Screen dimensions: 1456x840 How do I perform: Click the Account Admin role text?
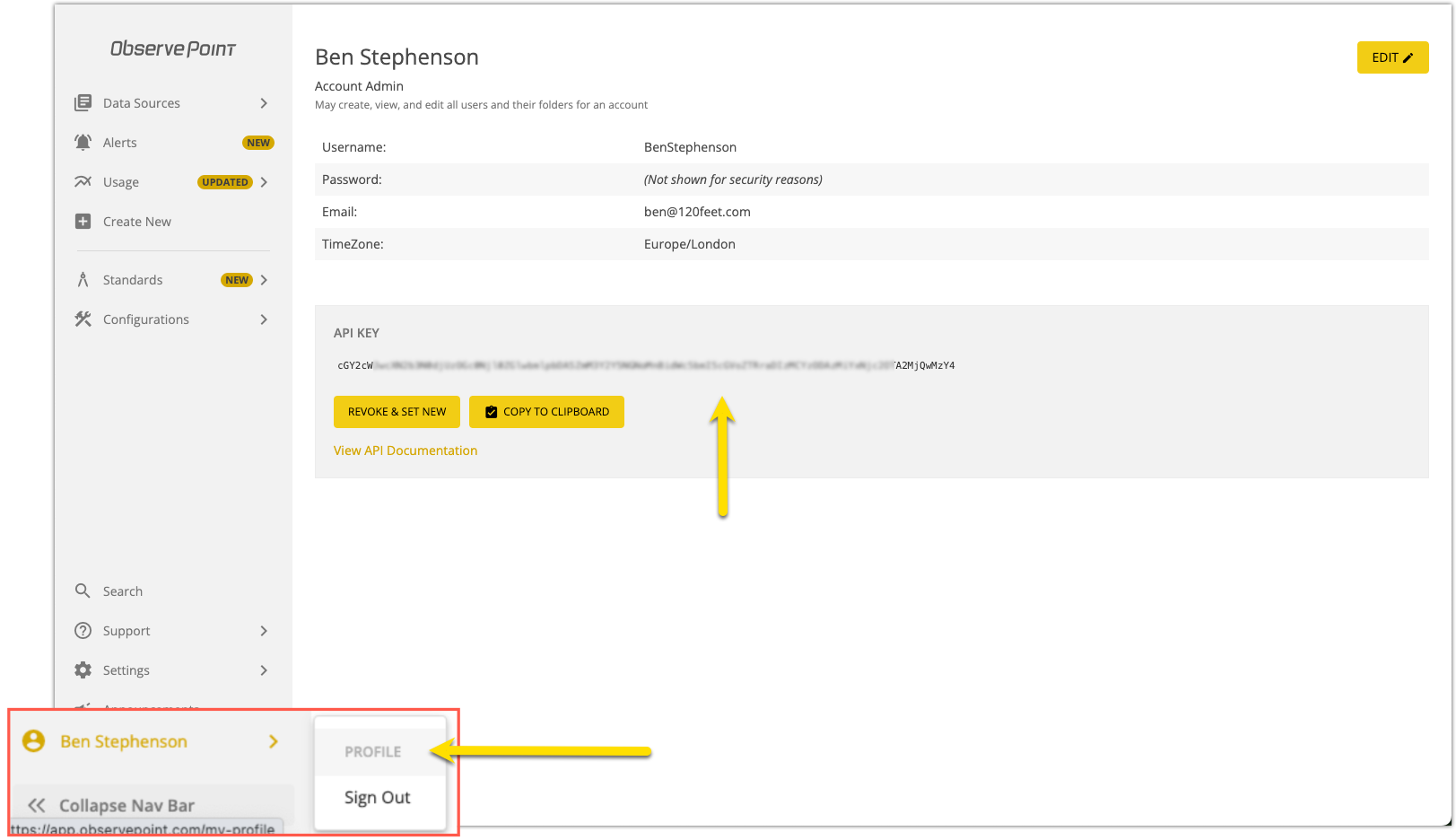click(359, 86)
